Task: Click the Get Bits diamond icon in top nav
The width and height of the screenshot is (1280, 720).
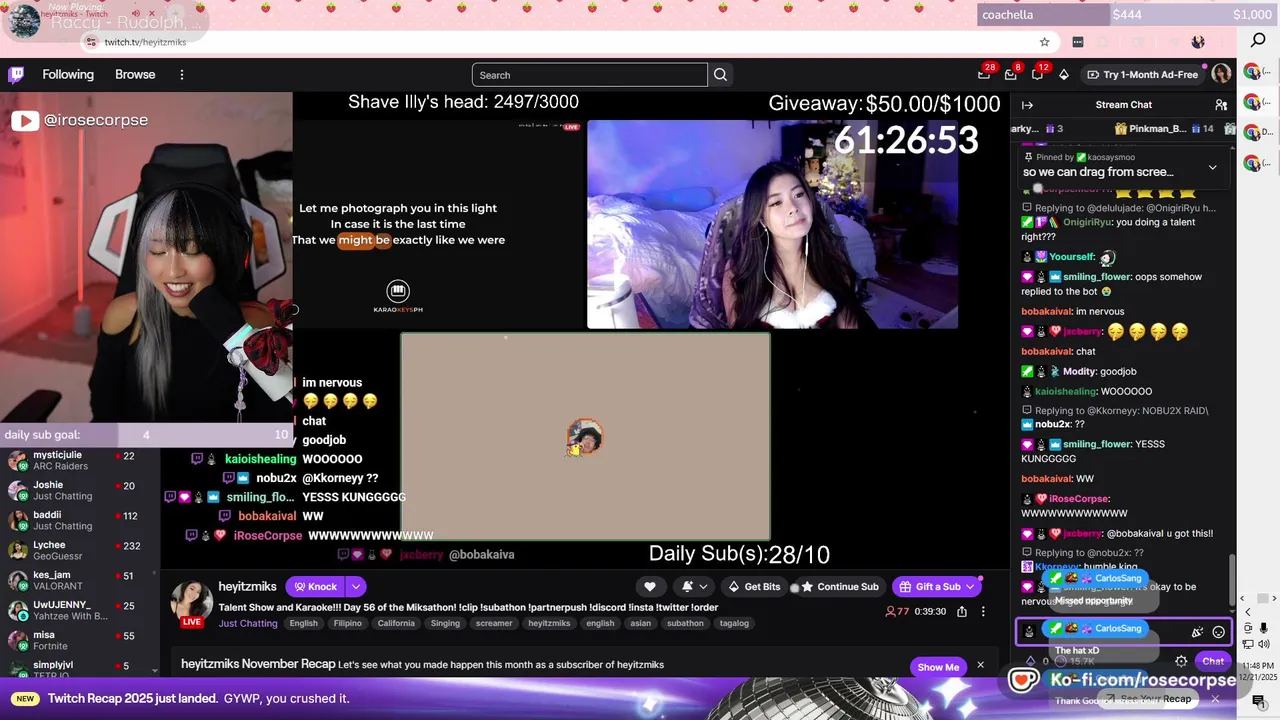Action: click(1064, 75)
